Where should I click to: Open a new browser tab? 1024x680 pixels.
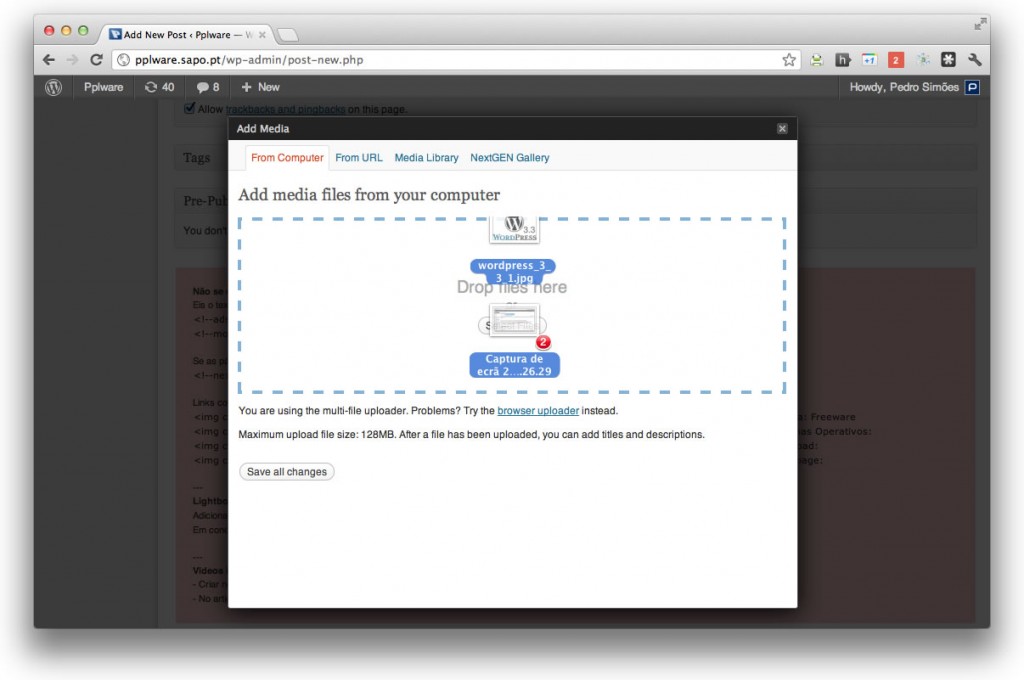(288, 35)
